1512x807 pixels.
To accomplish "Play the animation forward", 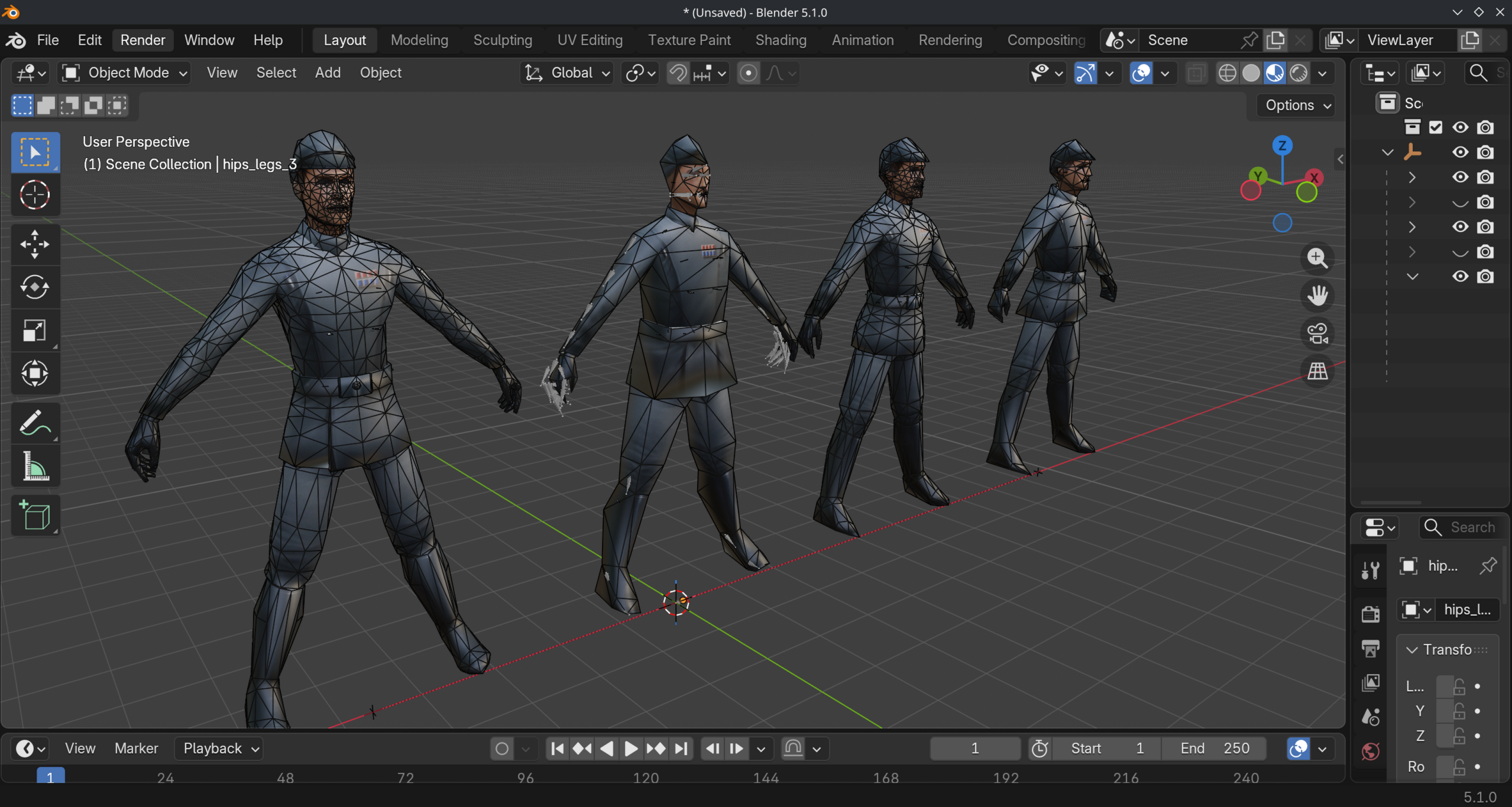I will 630,748.
